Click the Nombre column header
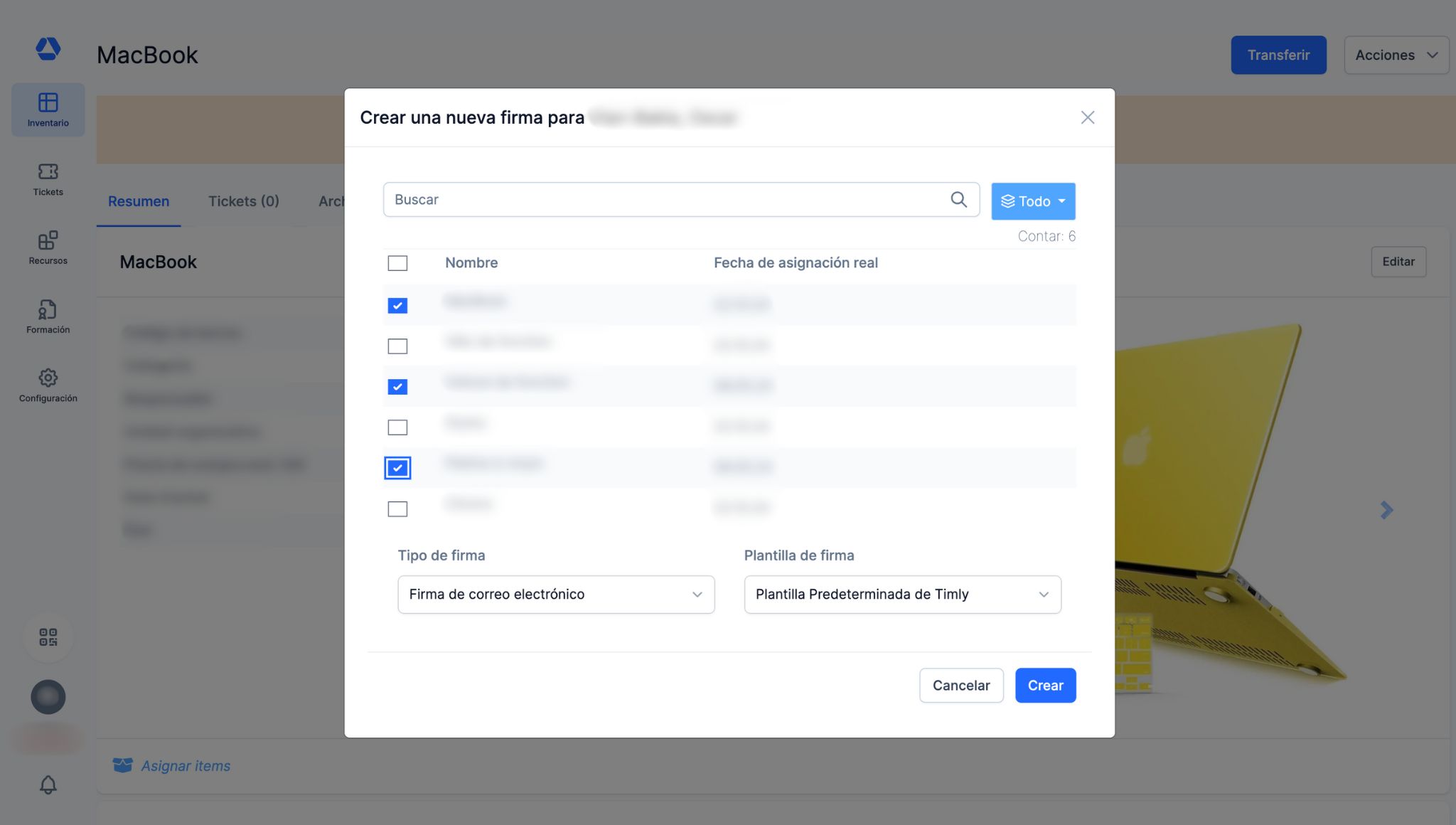Viewport: 1456px width, 825px height. [x=471, y=263]
